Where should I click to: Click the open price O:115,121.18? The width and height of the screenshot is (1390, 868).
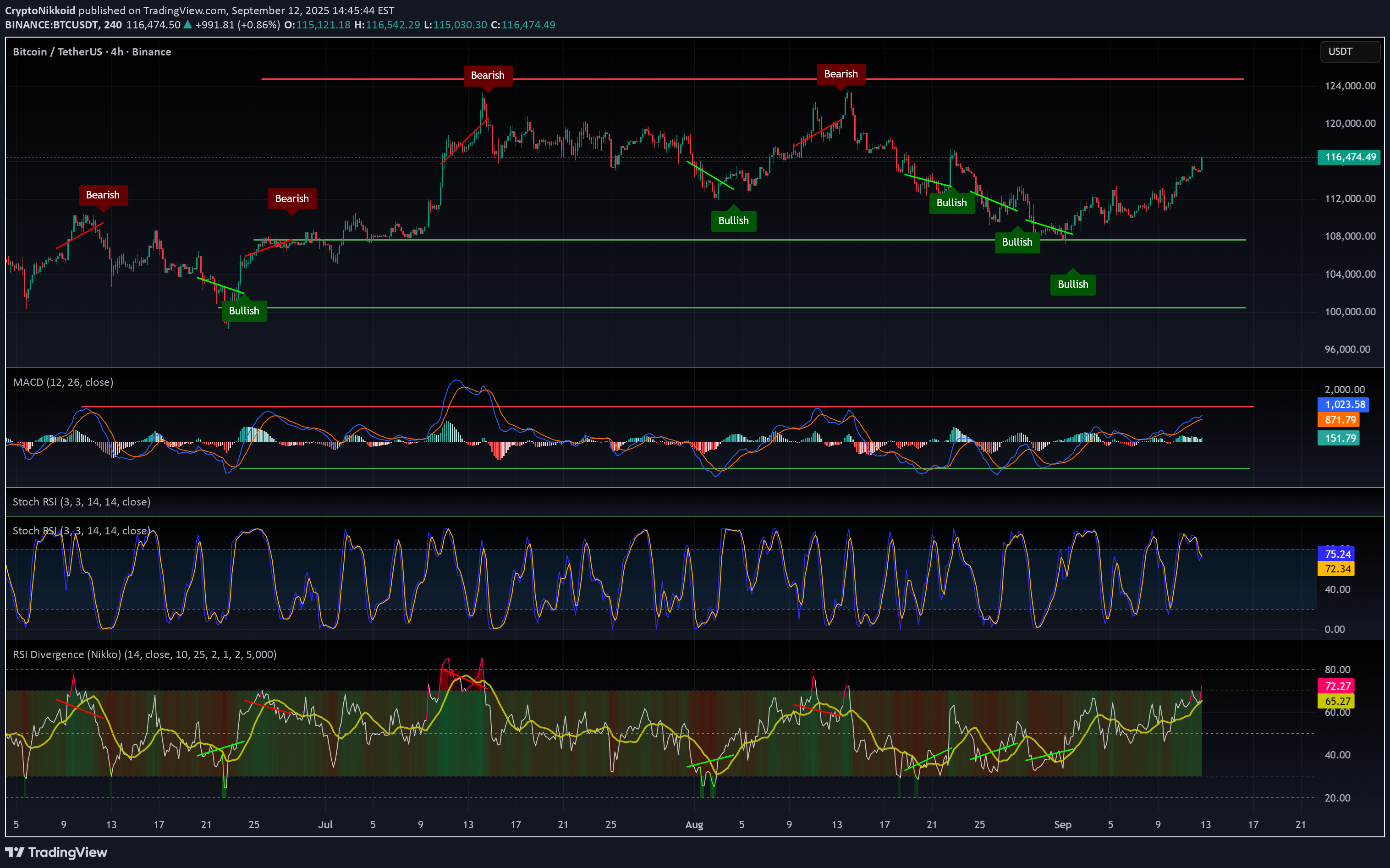[318, 25]
